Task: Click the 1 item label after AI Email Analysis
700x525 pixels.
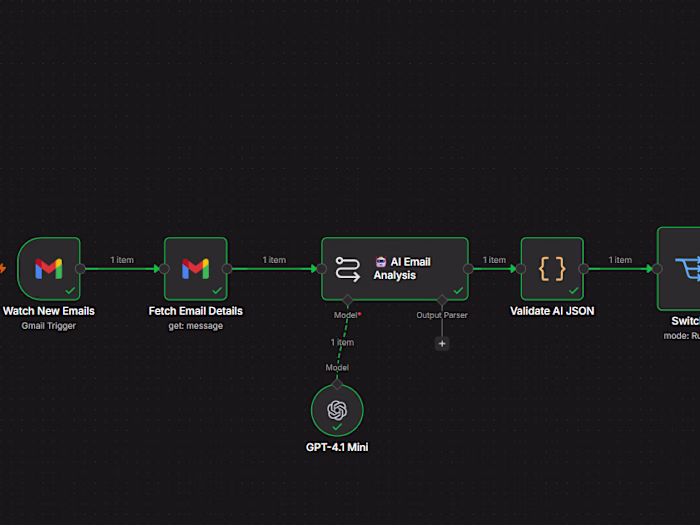Action: [494, 260]
